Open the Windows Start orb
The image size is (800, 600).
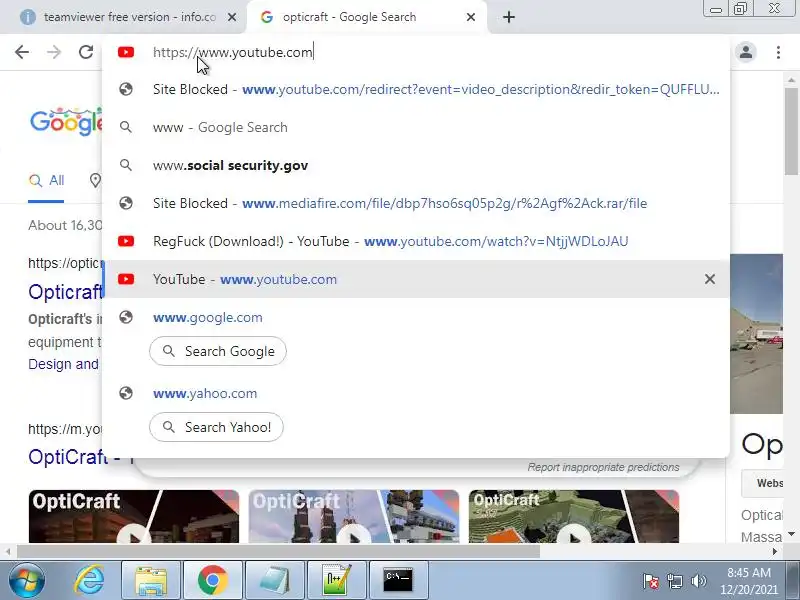coord(27,580)
